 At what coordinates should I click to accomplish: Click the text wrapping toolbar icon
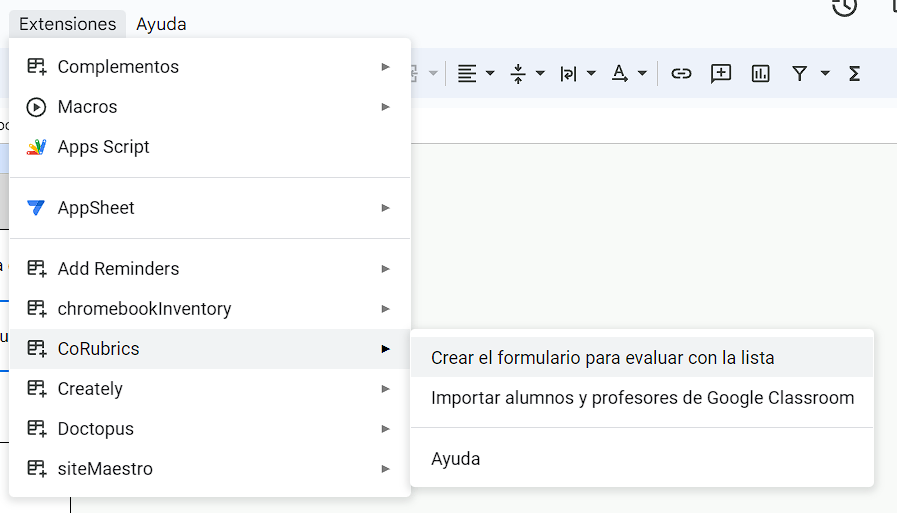568,74
